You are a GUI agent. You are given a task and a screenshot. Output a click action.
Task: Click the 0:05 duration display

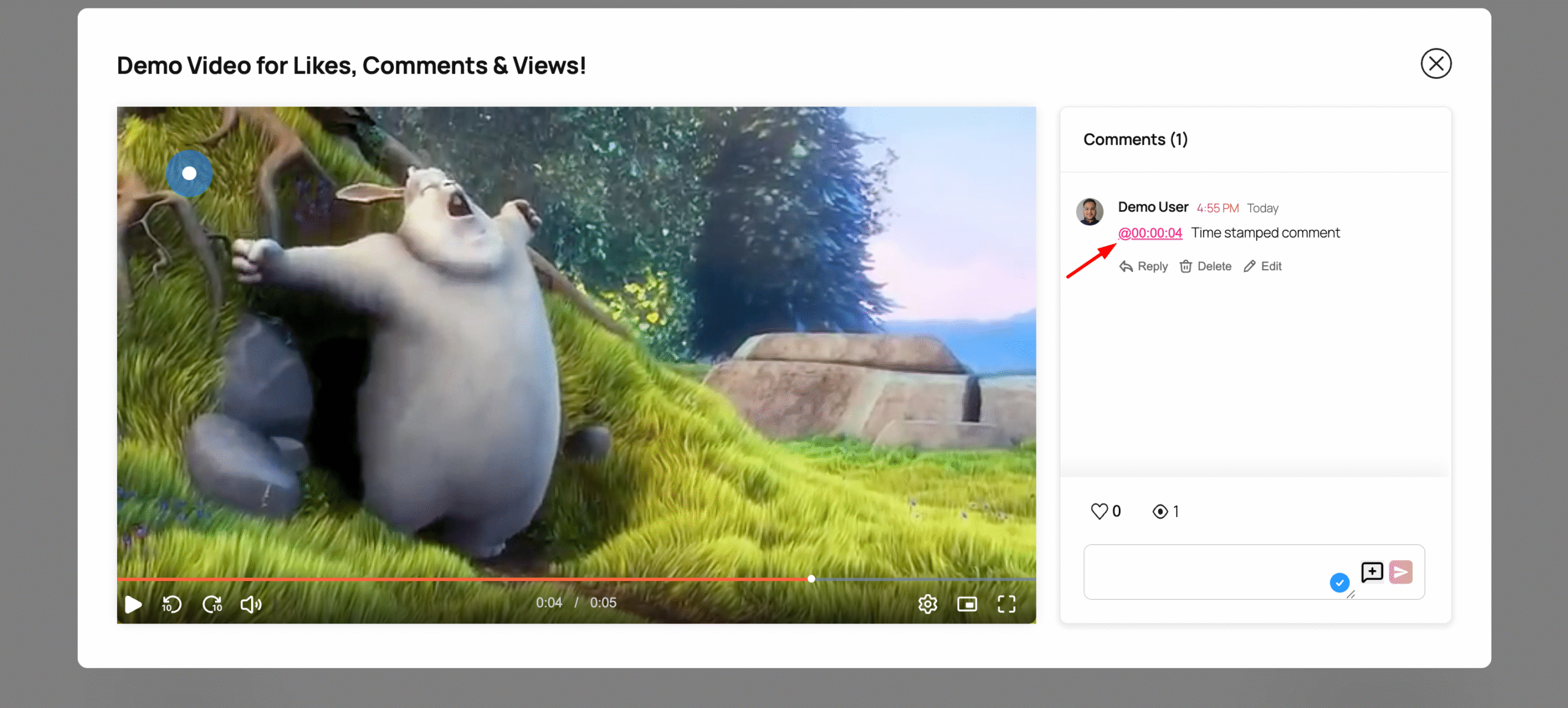pyautogui.click(x=603, y=603)
